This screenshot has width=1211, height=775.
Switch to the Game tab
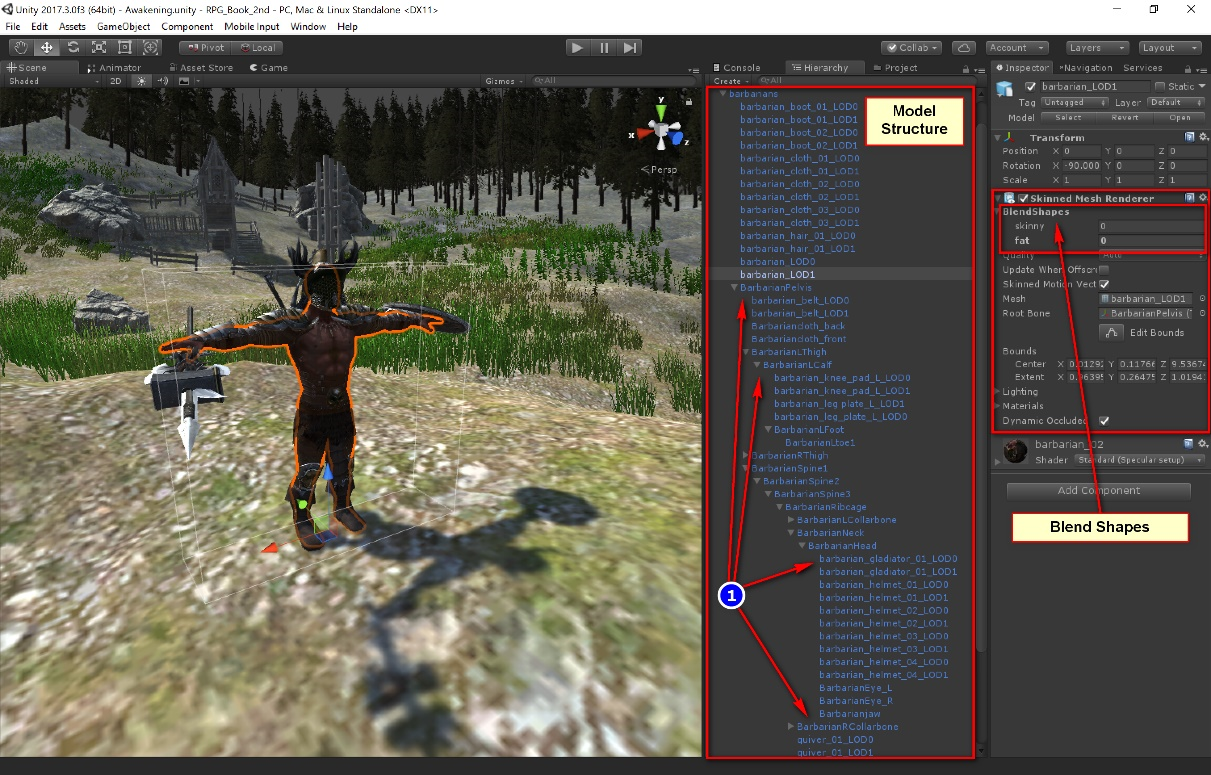pos(268,68)
